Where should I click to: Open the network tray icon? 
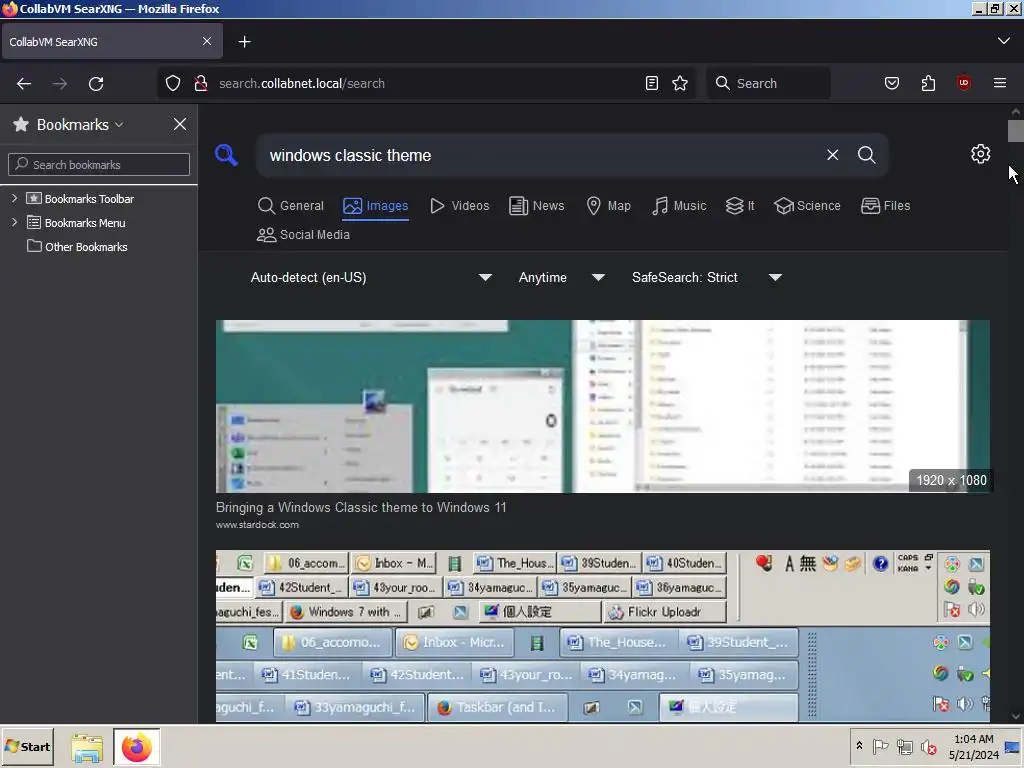pos(904,746)
